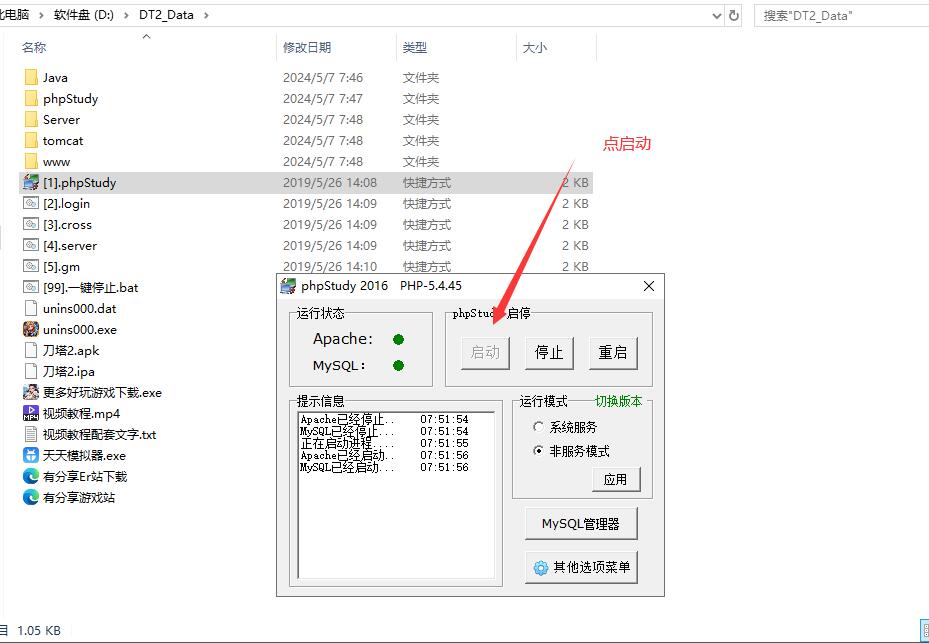
Task: Select the unins000.exe game icon
Action: 31,330
